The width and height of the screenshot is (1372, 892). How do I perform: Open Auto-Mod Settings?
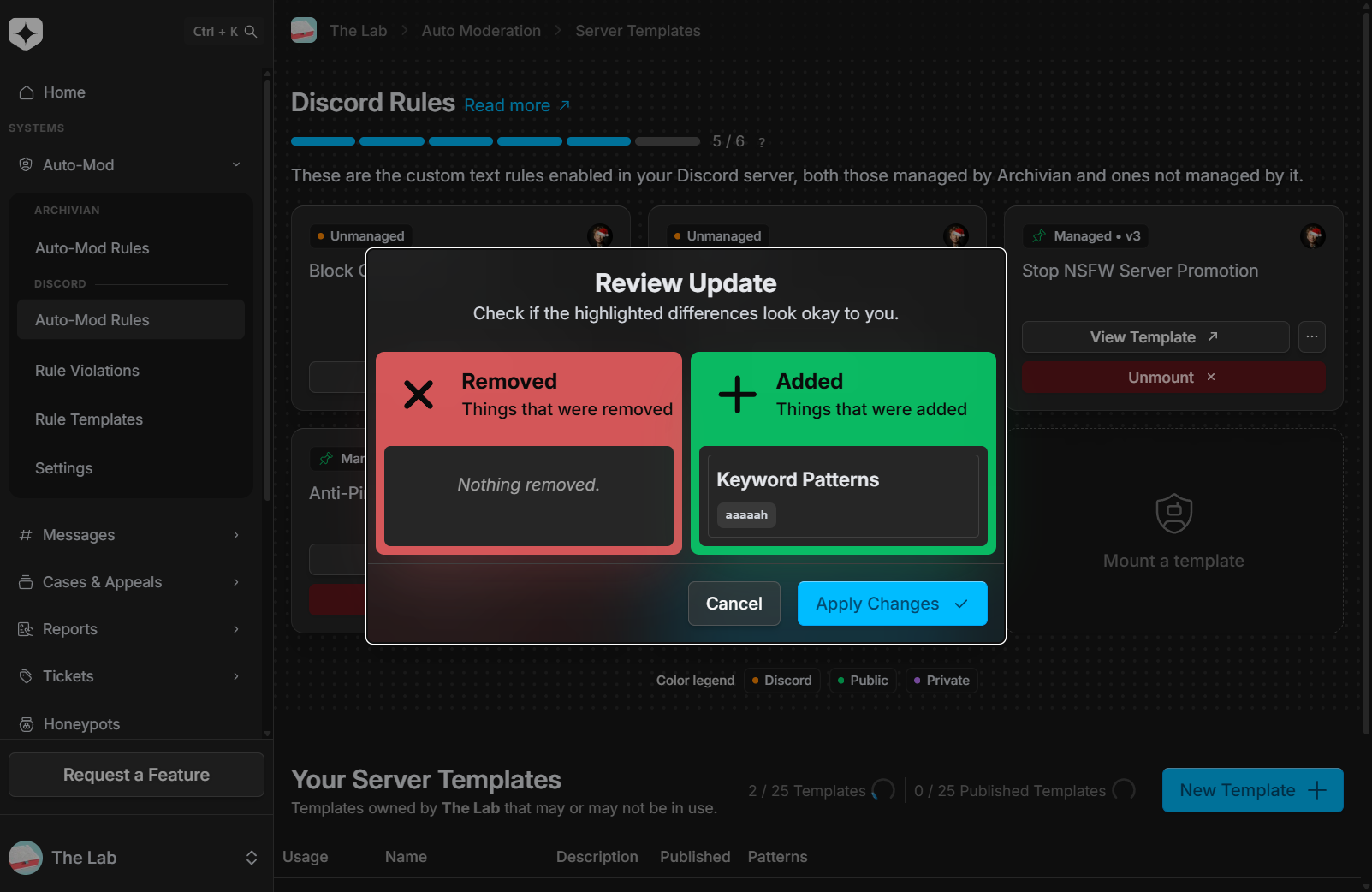64,468
